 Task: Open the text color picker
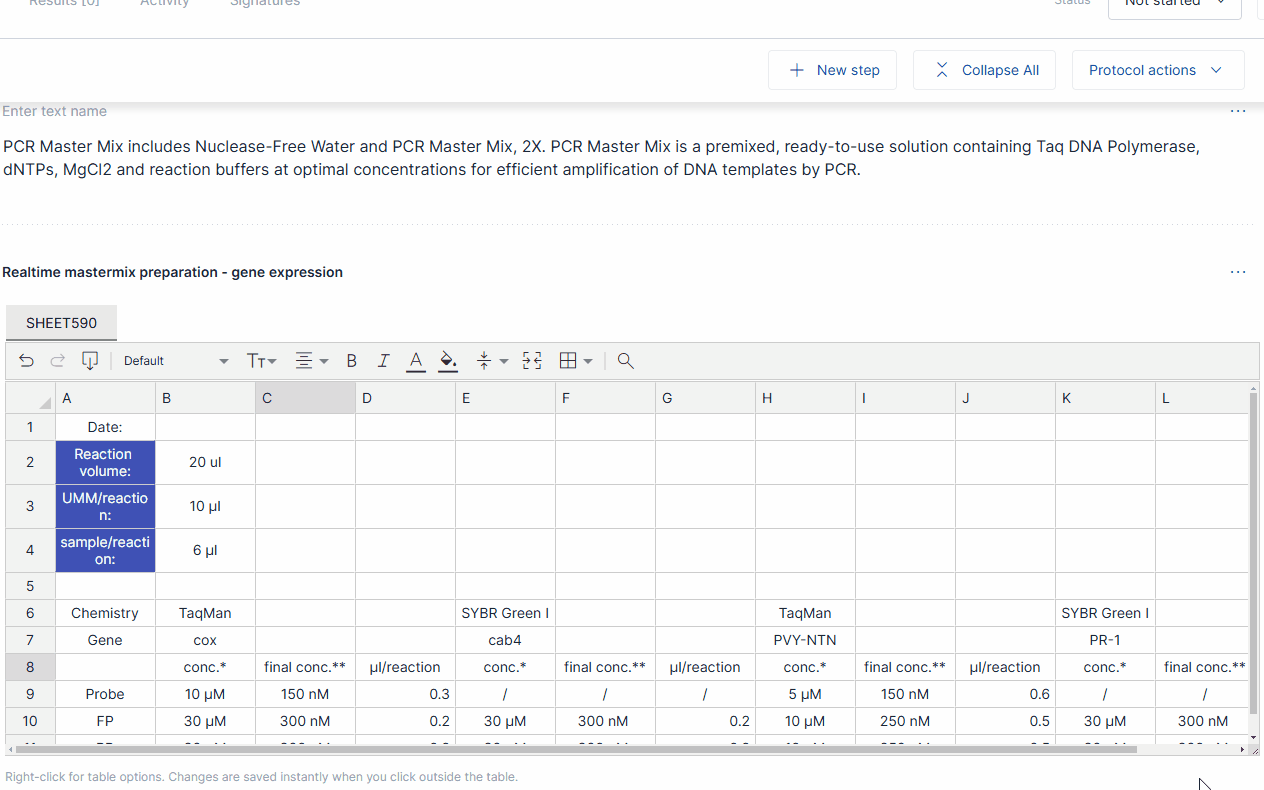click(x=415, y=360)
